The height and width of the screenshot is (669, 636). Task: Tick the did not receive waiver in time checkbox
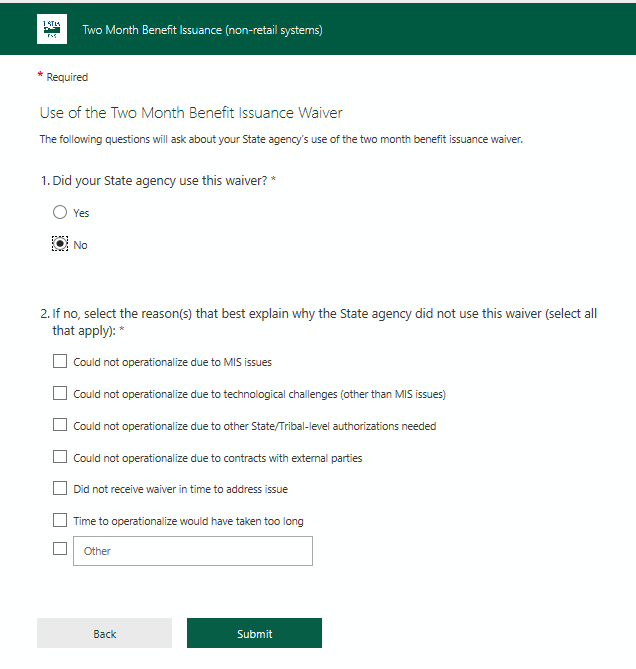pos(60,488)
